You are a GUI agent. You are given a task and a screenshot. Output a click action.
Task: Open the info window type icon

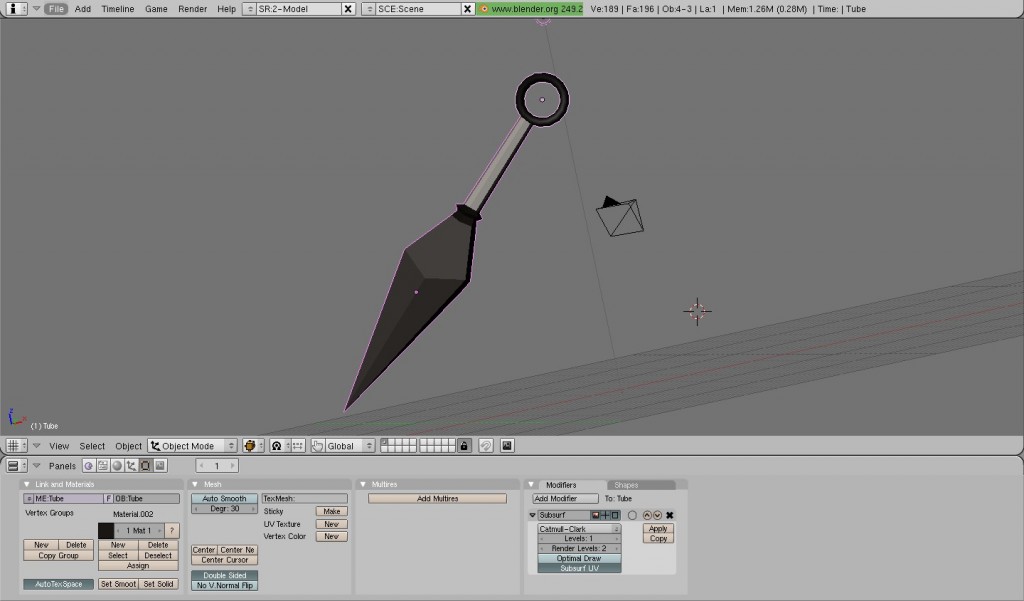[x=16, y=8]
